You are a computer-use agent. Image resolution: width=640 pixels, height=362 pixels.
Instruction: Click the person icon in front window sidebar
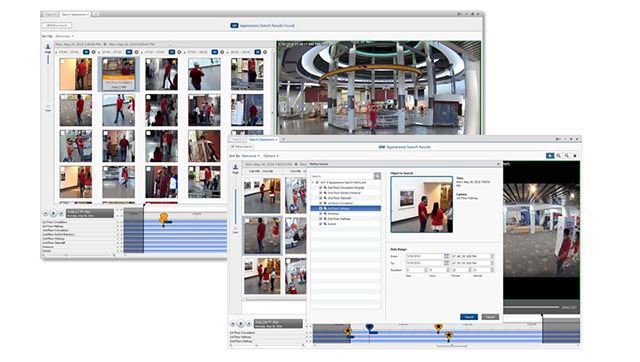[x=236, y=167]
